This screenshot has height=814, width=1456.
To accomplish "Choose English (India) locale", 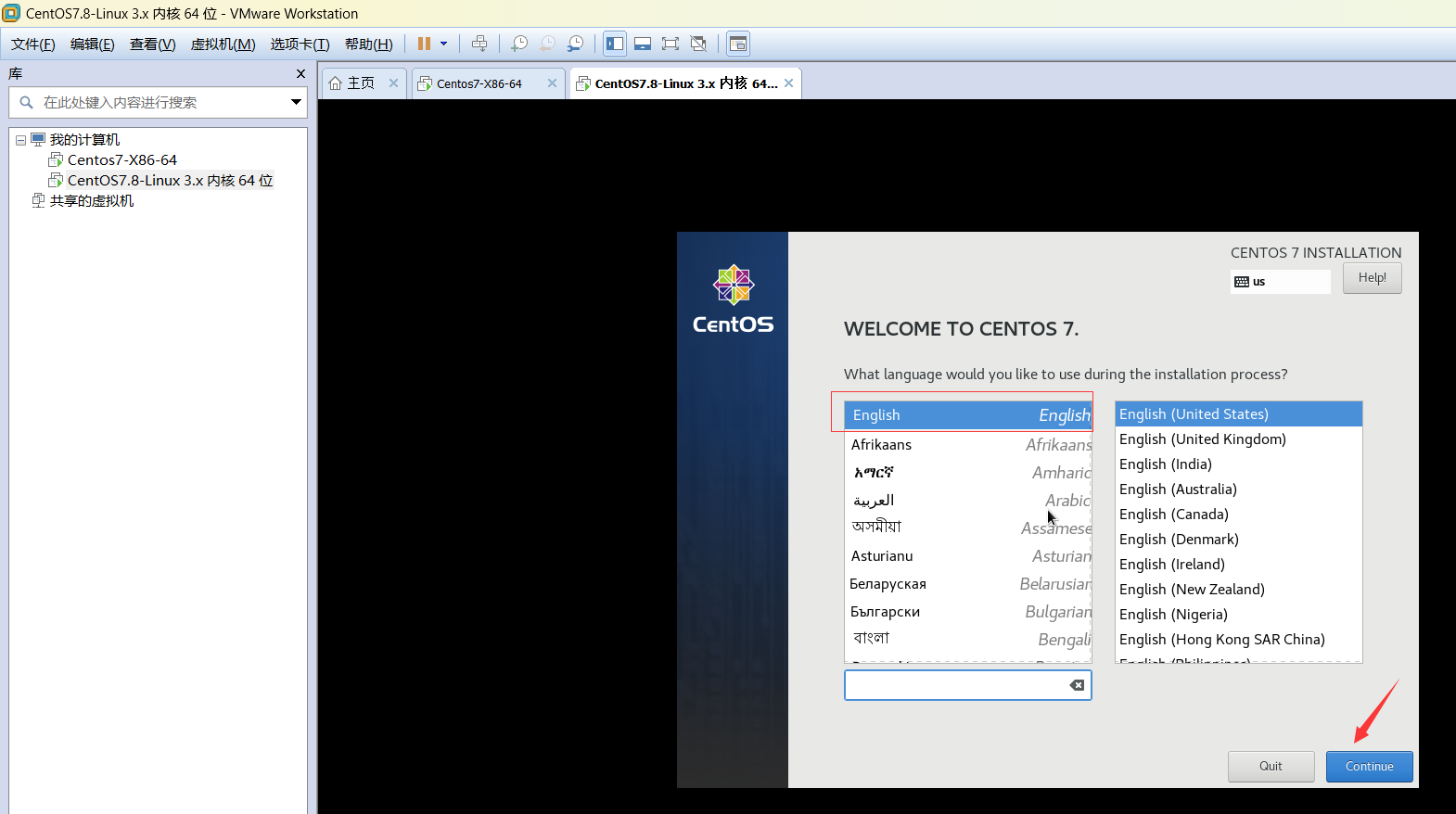I will [1238, 464].
